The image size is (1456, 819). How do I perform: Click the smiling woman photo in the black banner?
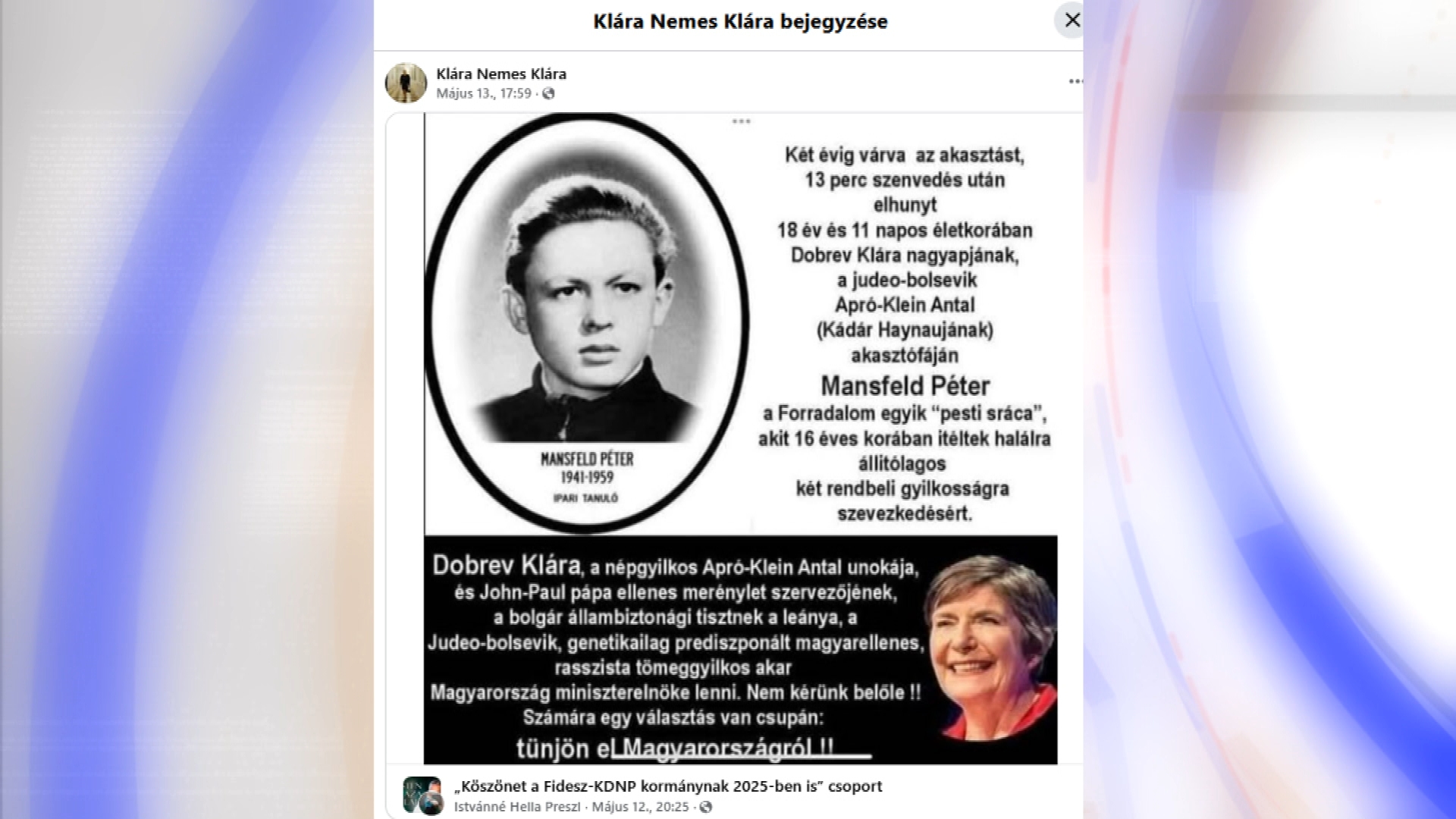click(x=990, y=648)
